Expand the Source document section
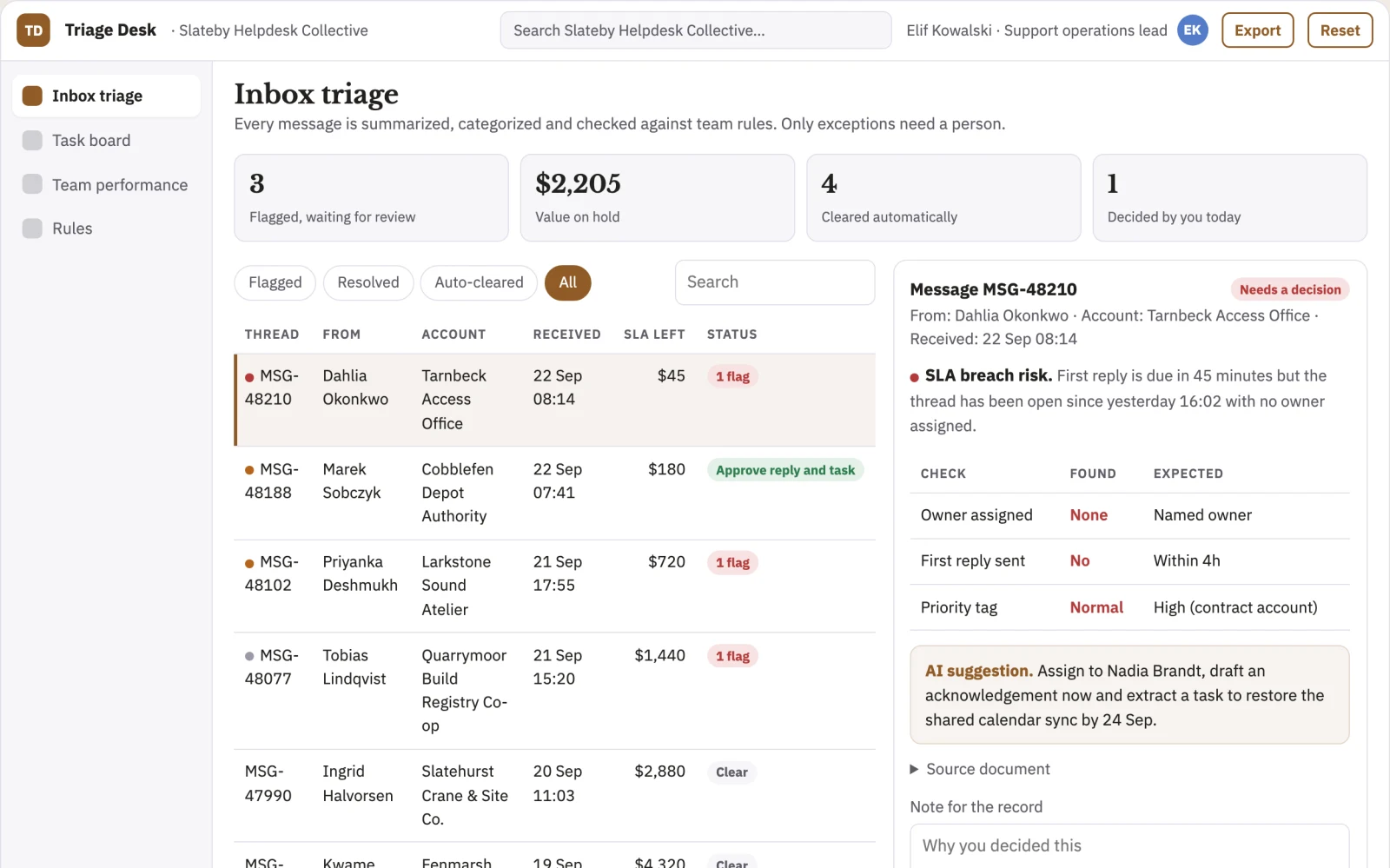1390x868 pixels. click(980, 769)
